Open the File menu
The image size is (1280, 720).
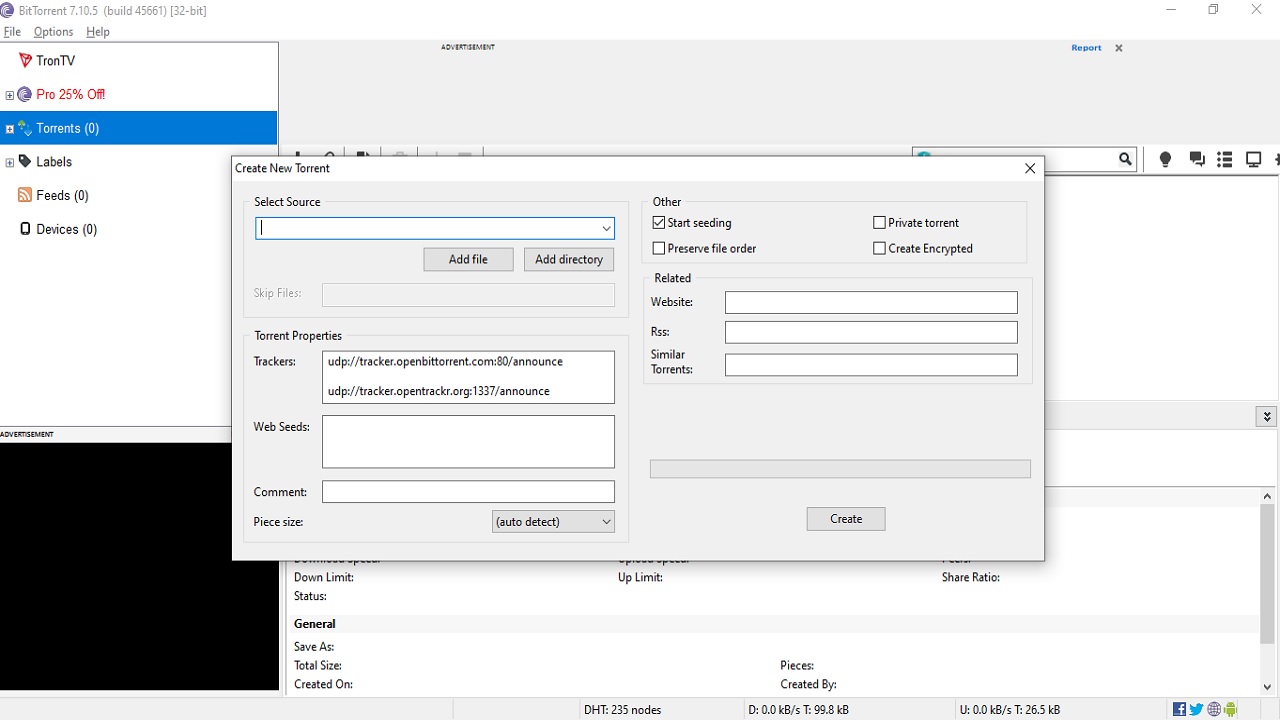point(12,32)
